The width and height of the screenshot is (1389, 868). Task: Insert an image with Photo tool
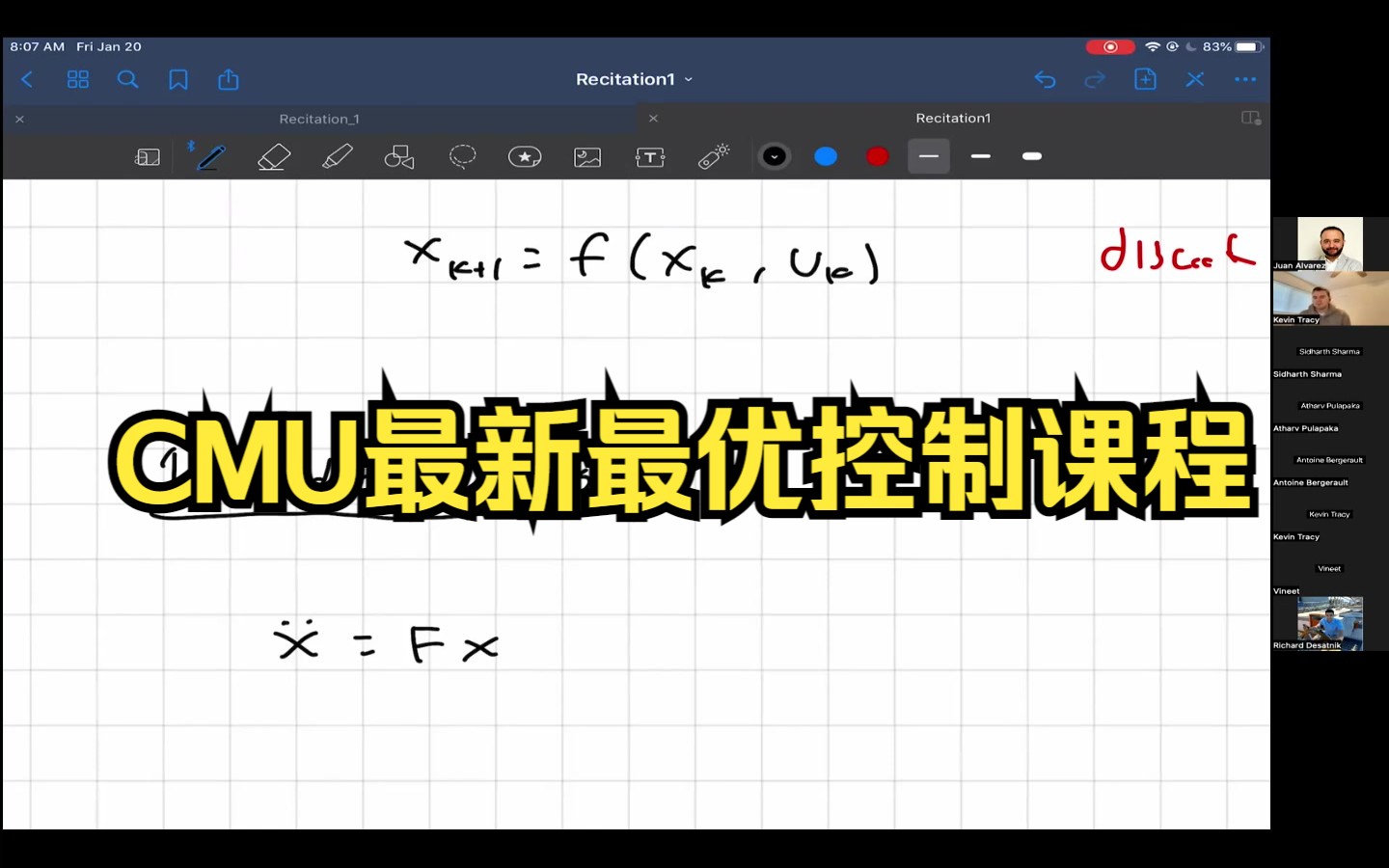587,156
